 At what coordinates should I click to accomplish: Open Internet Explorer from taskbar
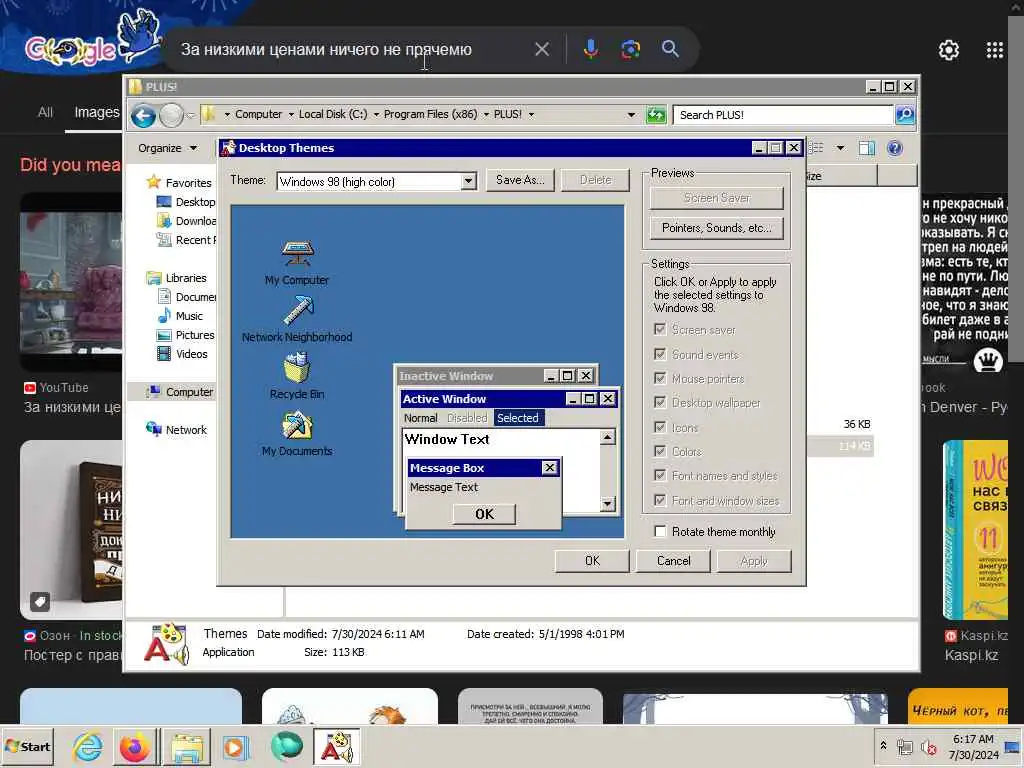point(87,746)
